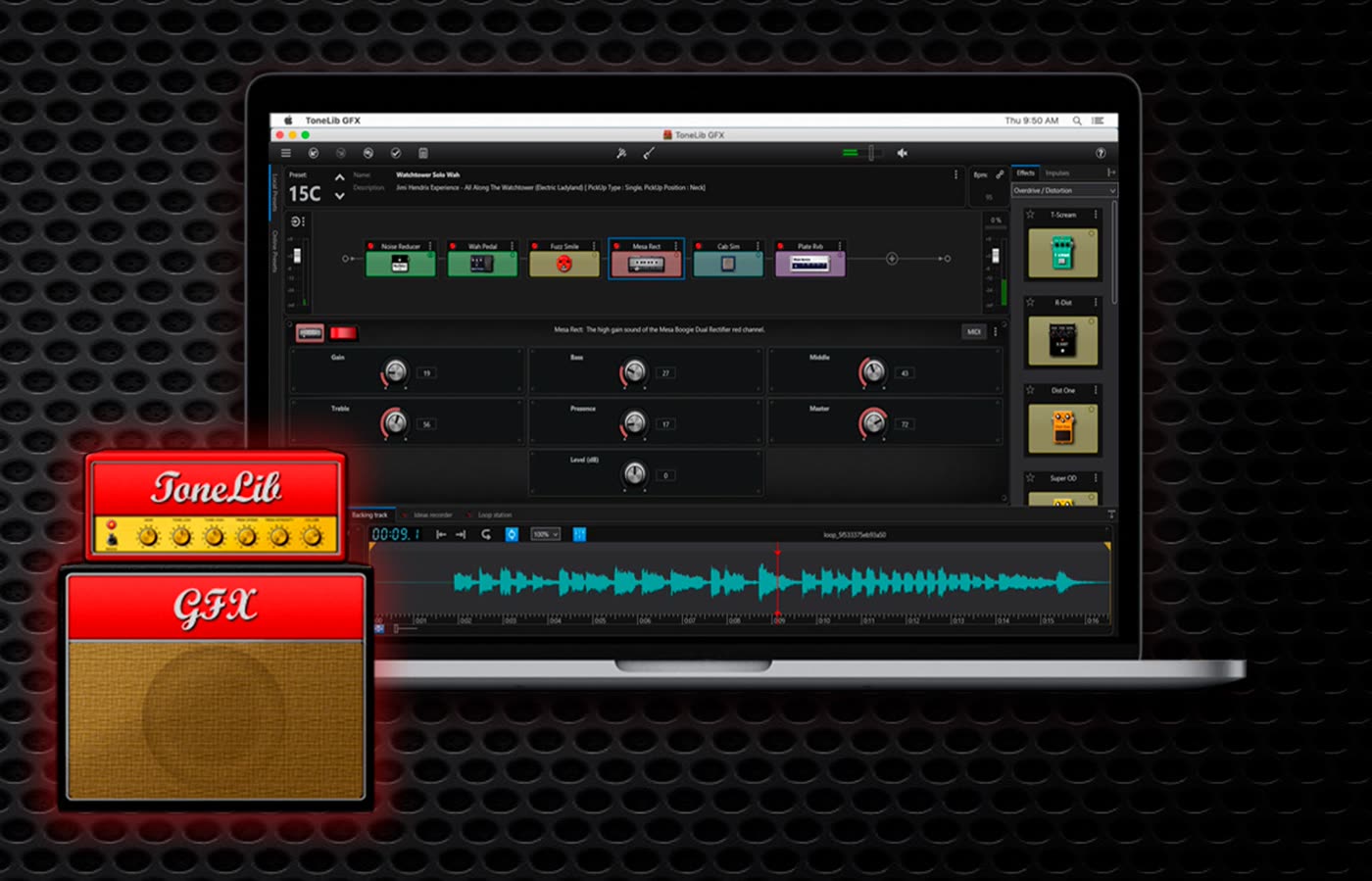Click the MIDI button
The image size is (1372, 881).
974,332
